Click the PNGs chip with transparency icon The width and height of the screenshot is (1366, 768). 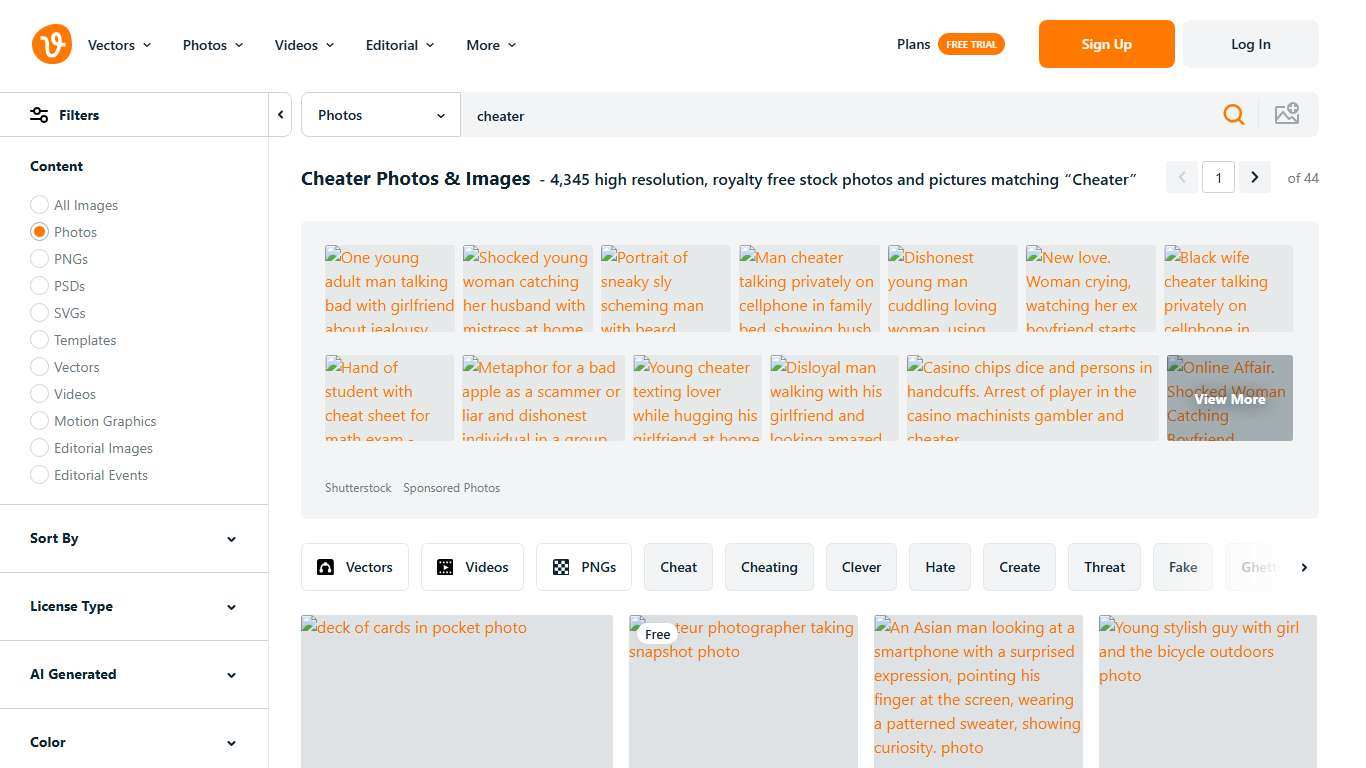point(583,567)
